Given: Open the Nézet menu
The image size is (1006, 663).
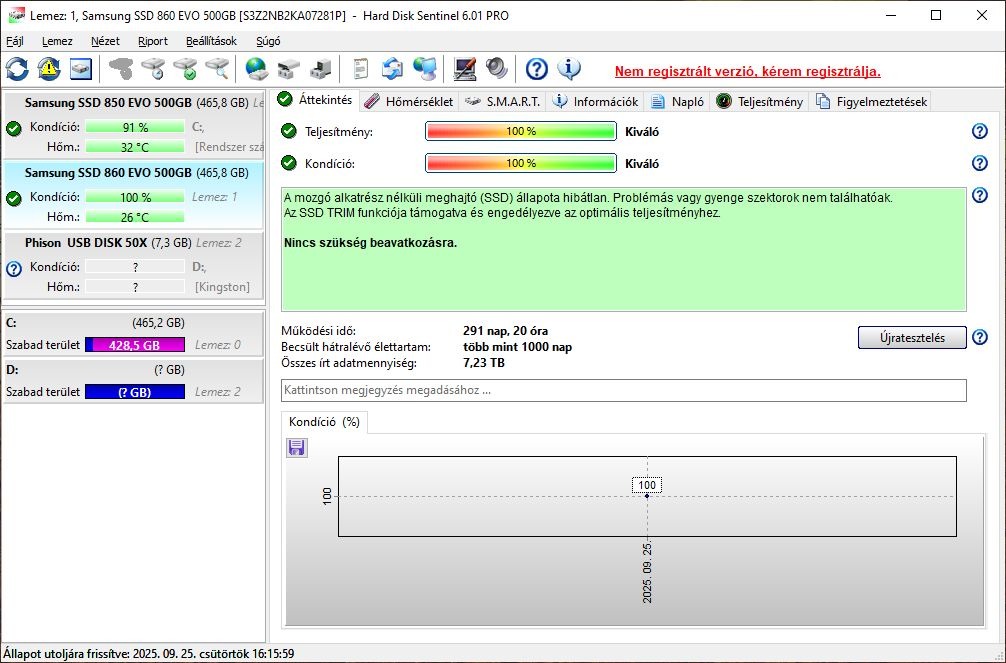Looking at the screenshot, I should 105,41.
